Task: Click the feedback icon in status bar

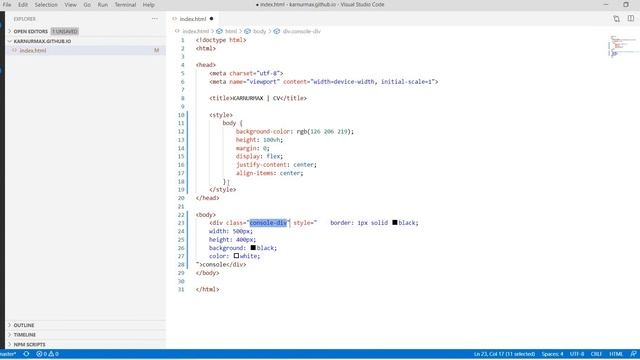Action: pyautogui.click(x=633, y=354)
